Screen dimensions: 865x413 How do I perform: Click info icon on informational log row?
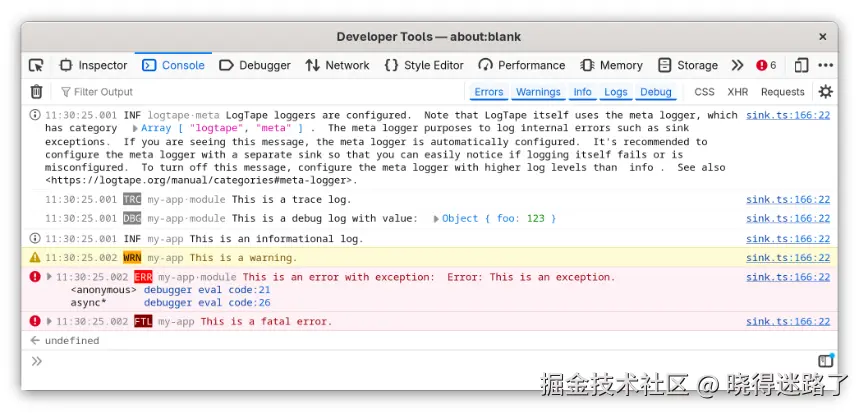click(35, 238)
